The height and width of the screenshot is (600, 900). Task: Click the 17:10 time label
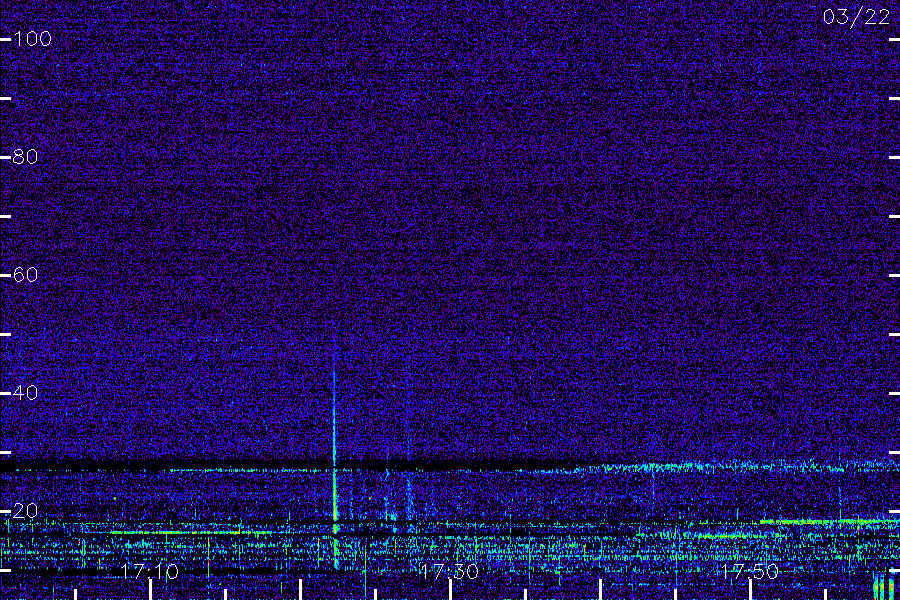(x=150, y=571)
